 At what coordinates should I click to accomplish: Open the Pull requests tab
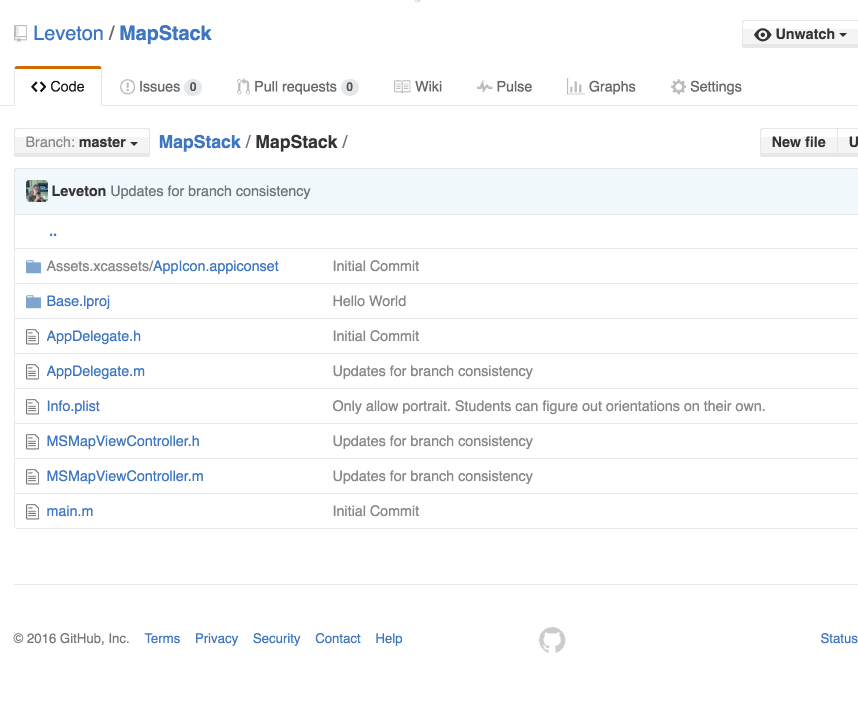[297, 87]
